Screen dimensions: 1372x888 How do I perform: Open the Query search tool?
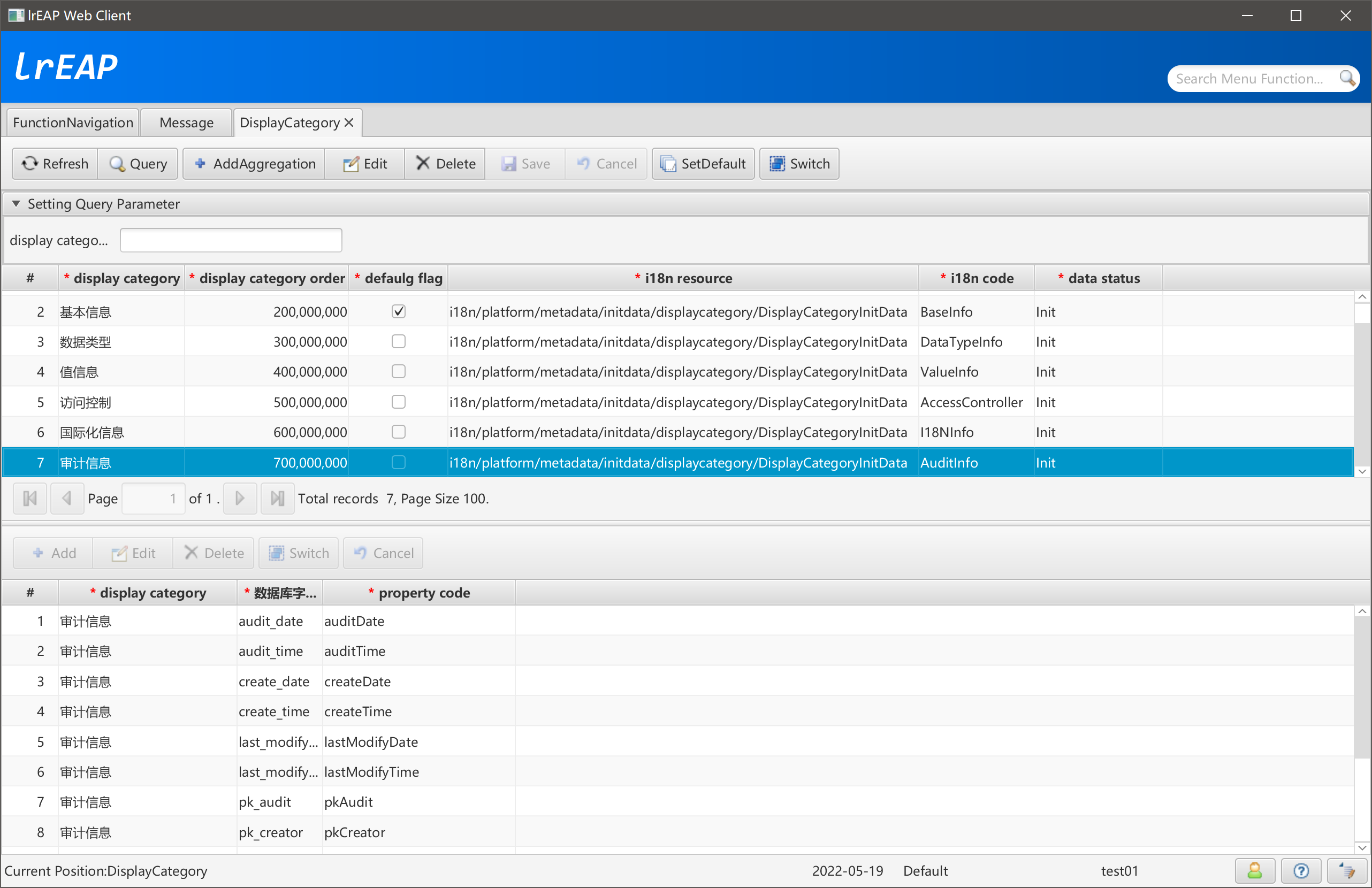(138, 164)
